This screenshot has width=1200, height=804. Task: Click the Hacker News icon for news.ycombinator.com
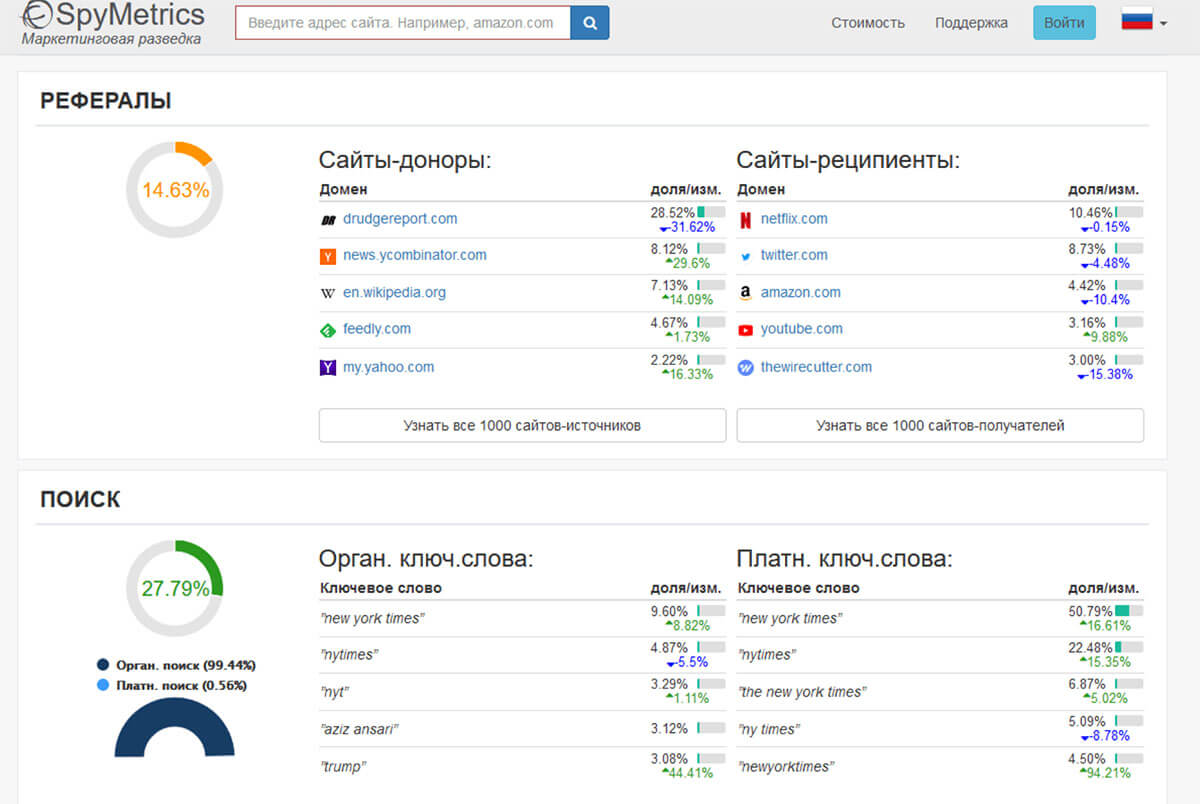pyautogui.click(x=327, y=256)
